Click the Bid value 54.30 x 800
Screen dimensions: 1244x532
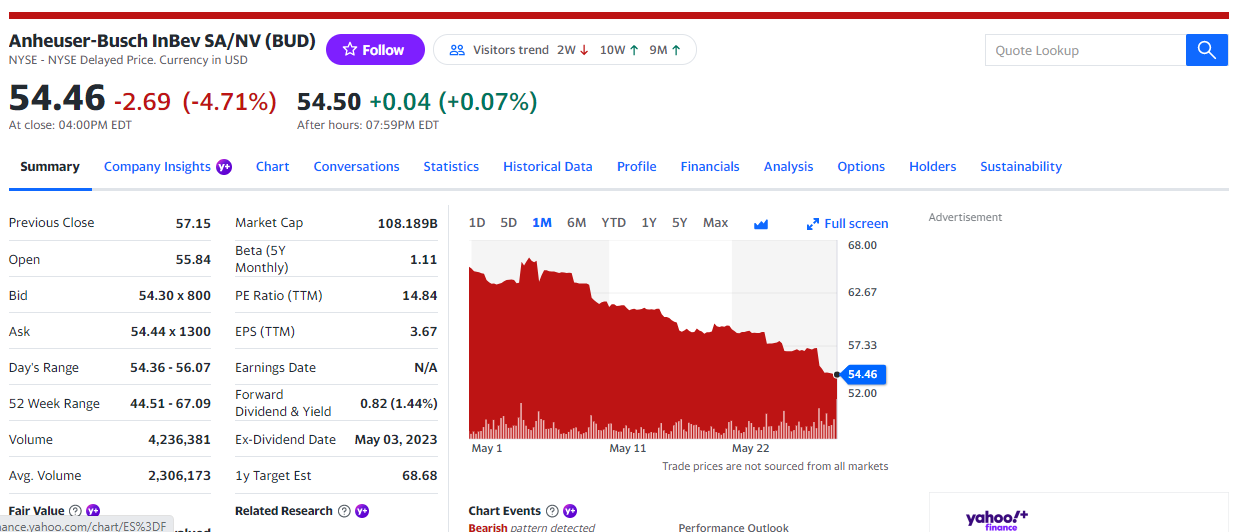tap(174, 296)
